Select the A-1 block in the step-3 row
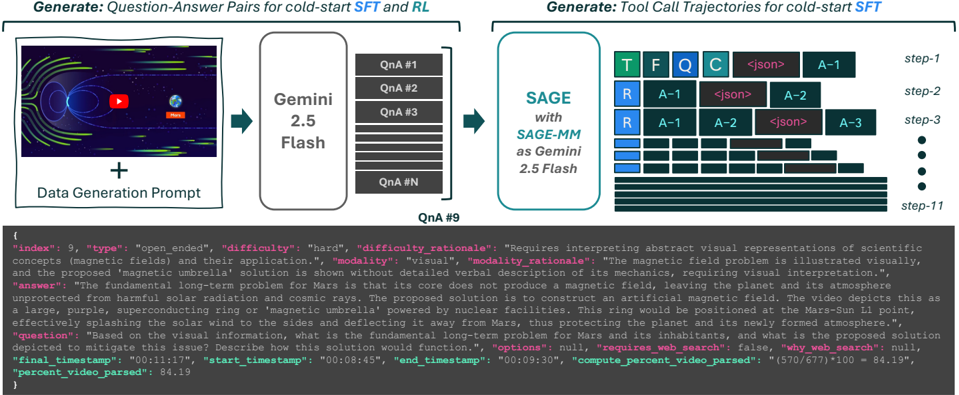 tap(670, 122)
